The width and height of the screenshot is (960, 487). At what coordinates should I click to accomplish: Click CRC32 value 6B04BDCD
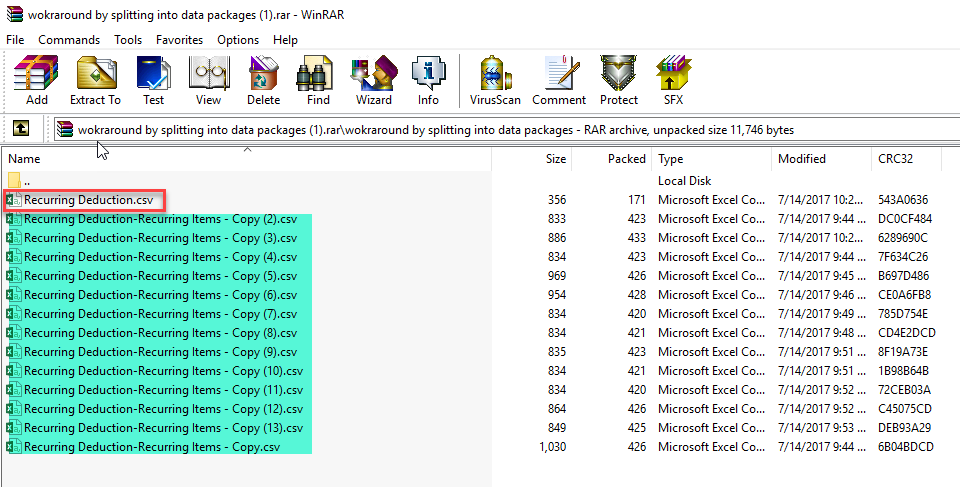point(906,447)
